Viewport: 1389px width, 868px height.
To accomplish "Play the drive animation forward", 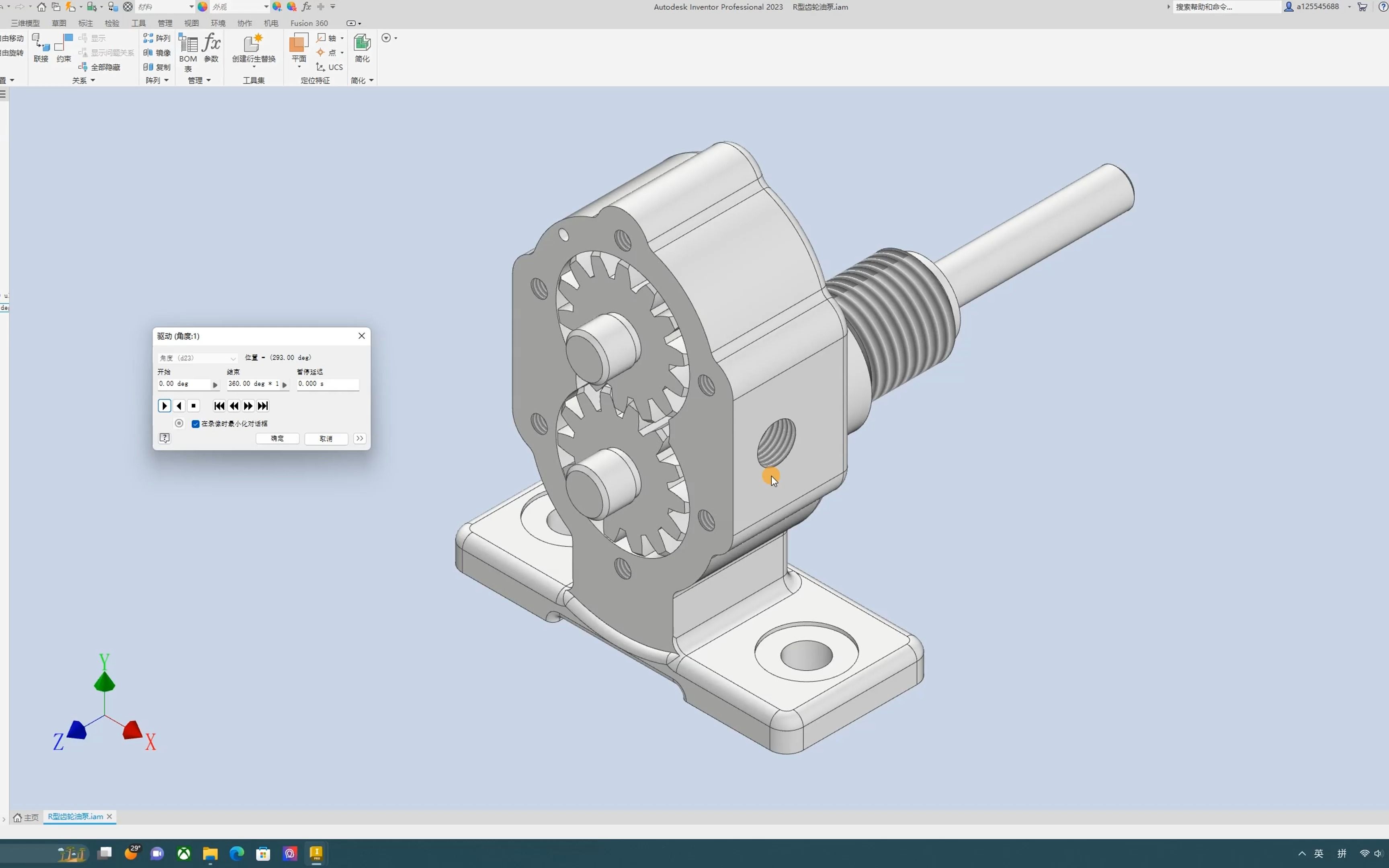I will click(x=165, y=406).
